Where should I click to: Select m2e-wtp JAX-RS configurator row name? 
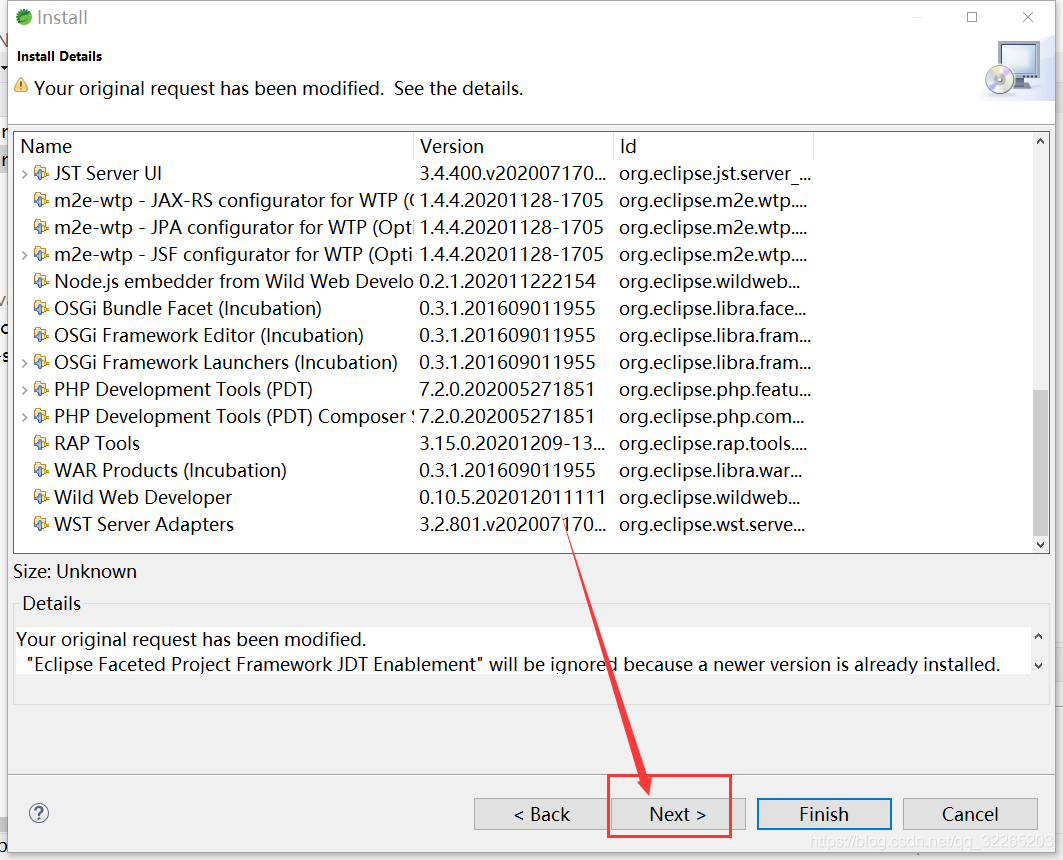click(233, 201)
